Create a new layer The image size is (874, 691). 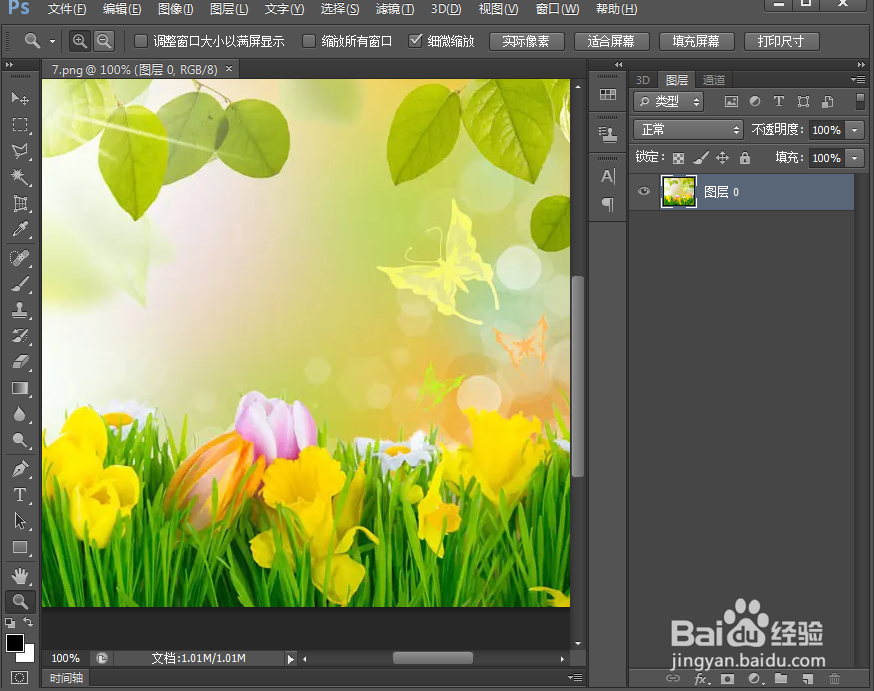pos(808,679)
